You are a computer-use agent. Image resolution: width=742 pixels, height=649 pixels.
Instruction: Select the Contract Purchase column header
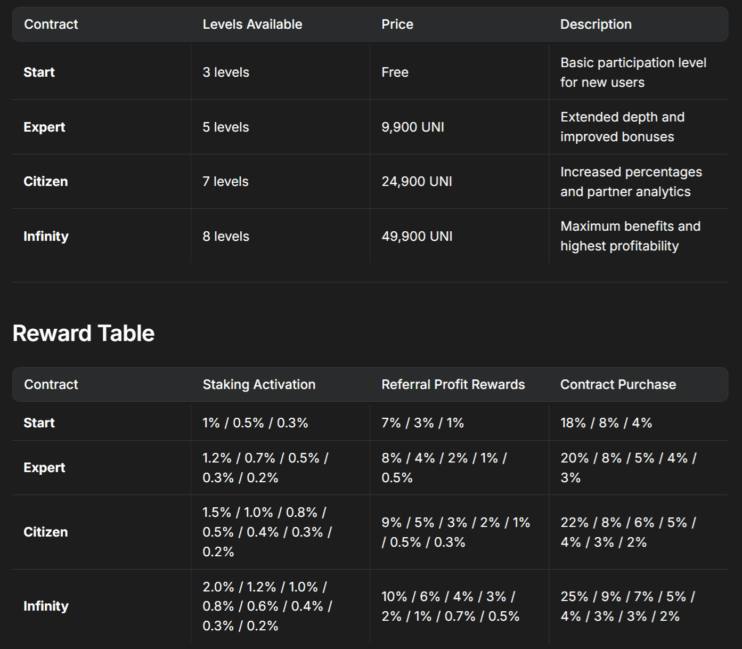pyautogui.click(x=618, y=384)
